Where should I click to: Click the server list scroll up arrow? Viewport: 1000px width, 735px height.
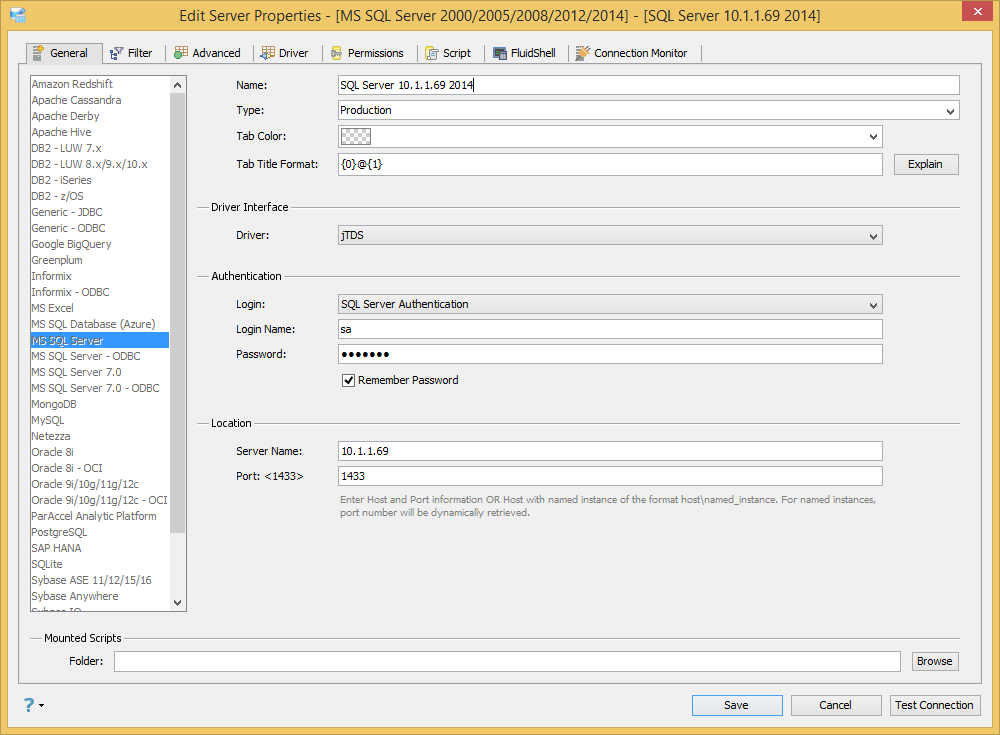[x=177, y=85]
